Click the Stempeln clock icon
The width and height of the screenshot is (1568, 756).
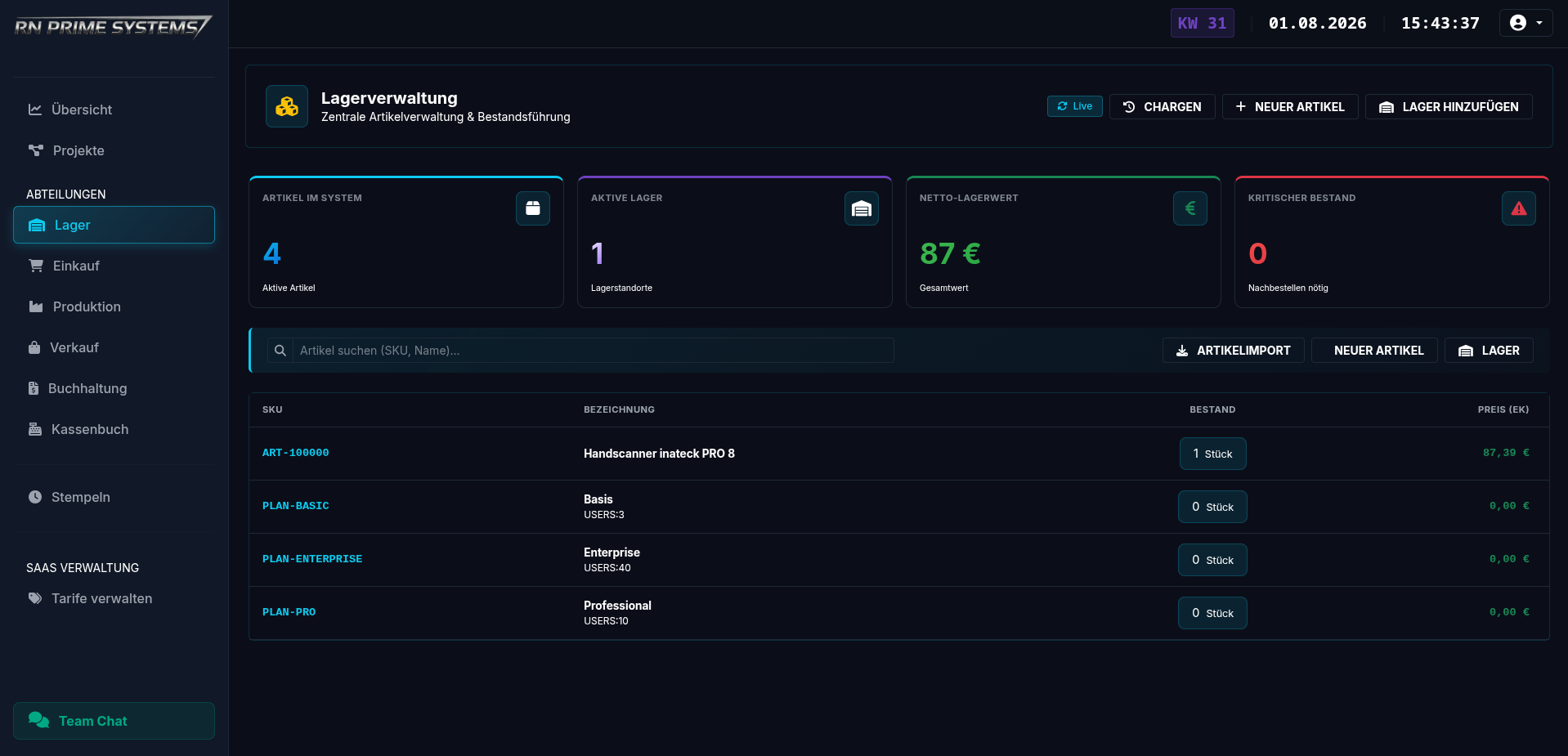pos(35,497)
